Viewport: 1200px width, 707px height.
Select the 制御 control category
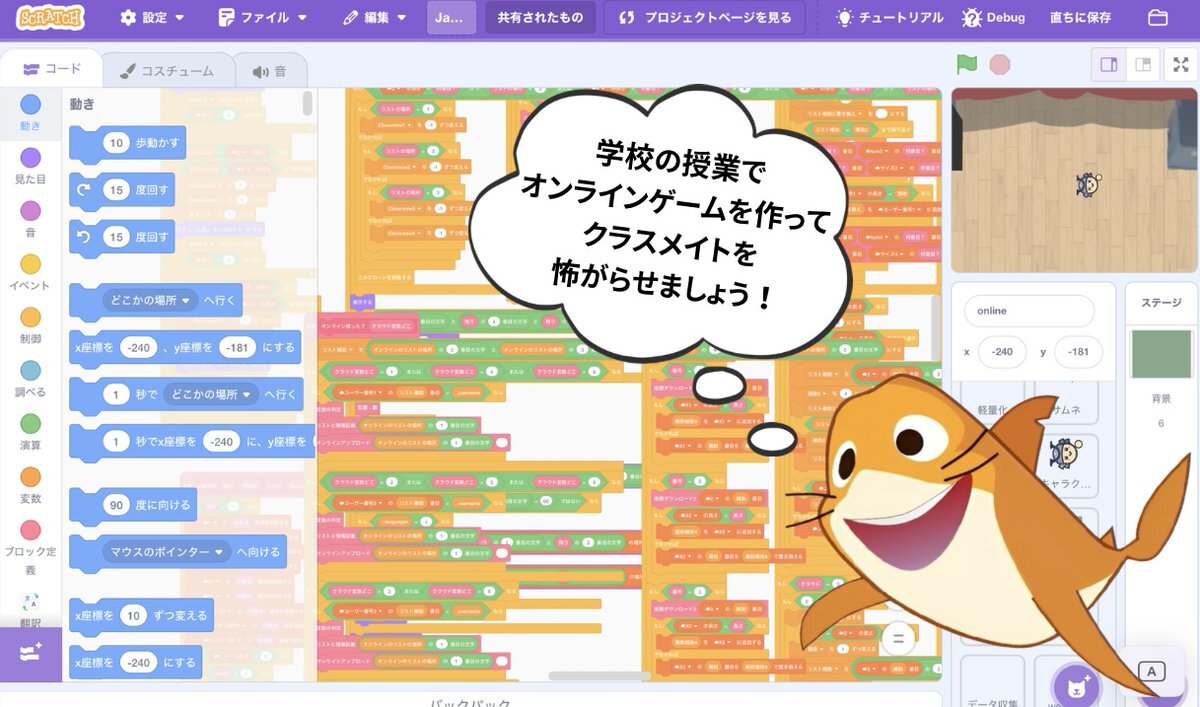(x=30, y=325)
